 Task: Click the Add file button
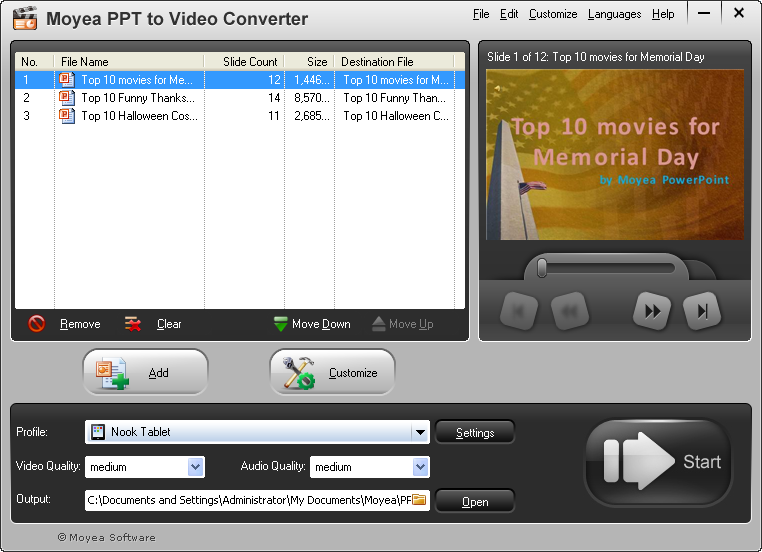pos(145,372)
